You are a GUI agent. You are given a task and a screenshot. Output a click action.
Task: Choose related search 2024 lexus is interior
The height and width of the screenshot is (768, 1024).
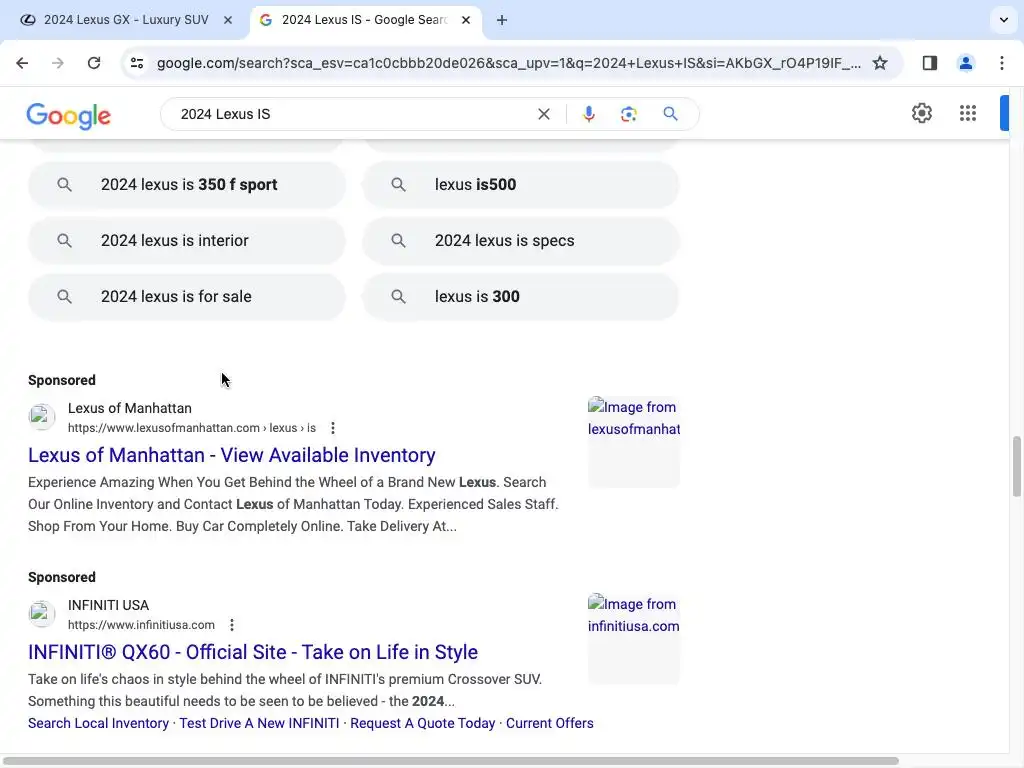[187, 241]
